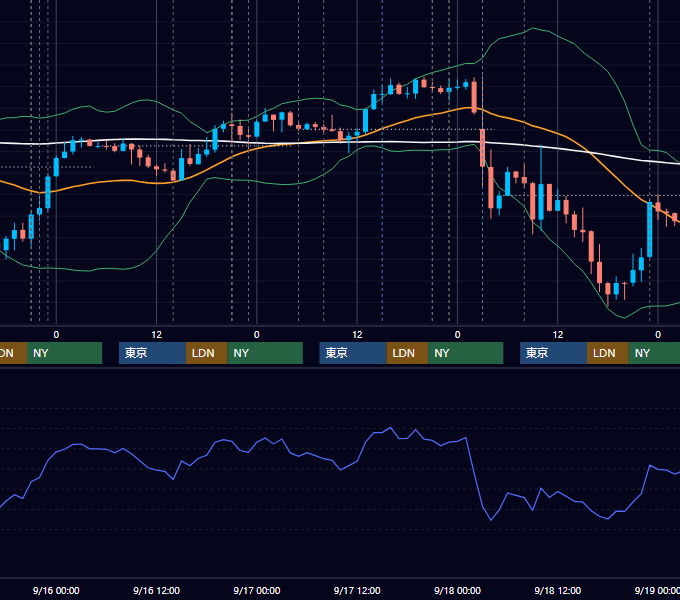Click the NY session block before 9/19 00:00
This screenshot has height=600, width=680.
click(654, 353)
